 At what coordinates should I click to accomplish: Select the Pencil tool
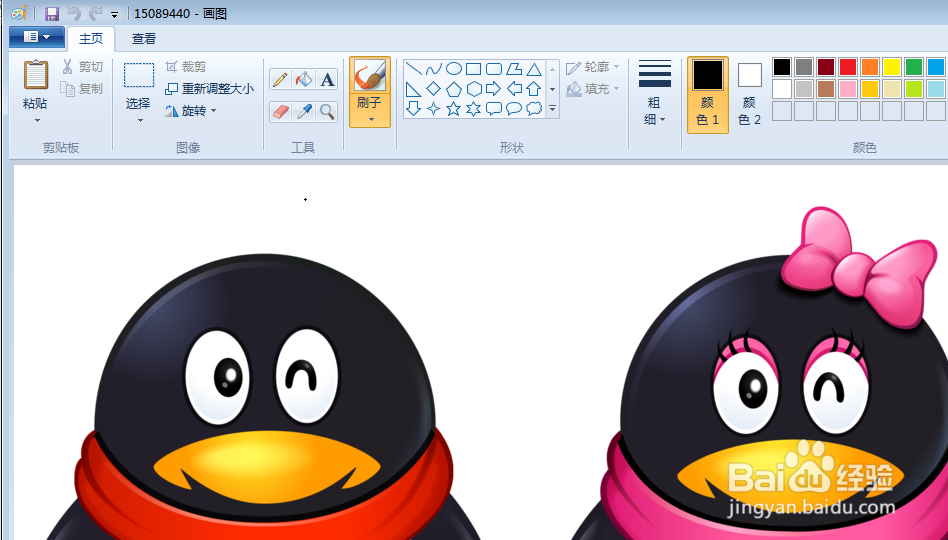point(280,79)
